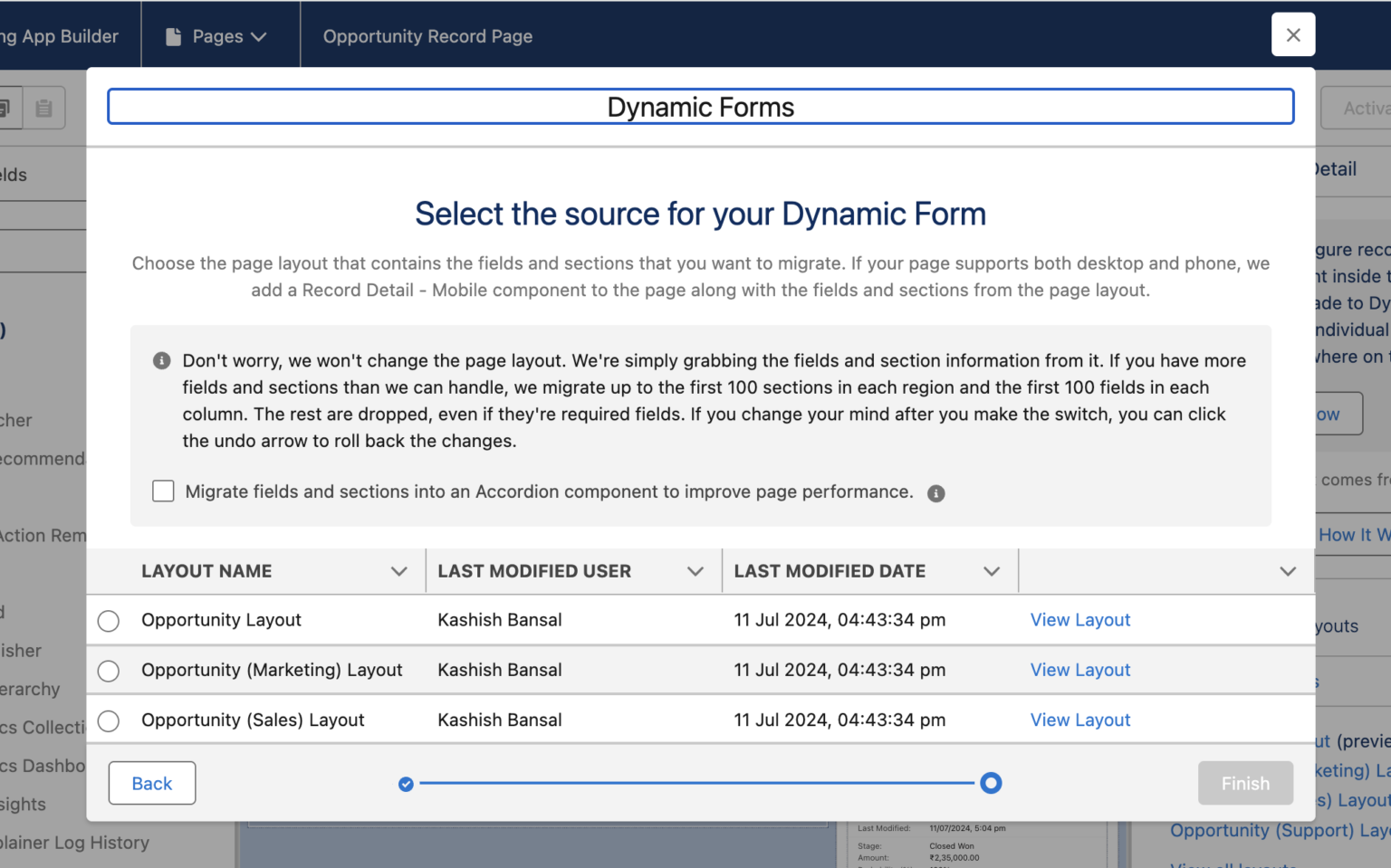The image size is (1391, 868).
Task: Open the Last Modified User column dropdown
Action: [x=695, y=570]
